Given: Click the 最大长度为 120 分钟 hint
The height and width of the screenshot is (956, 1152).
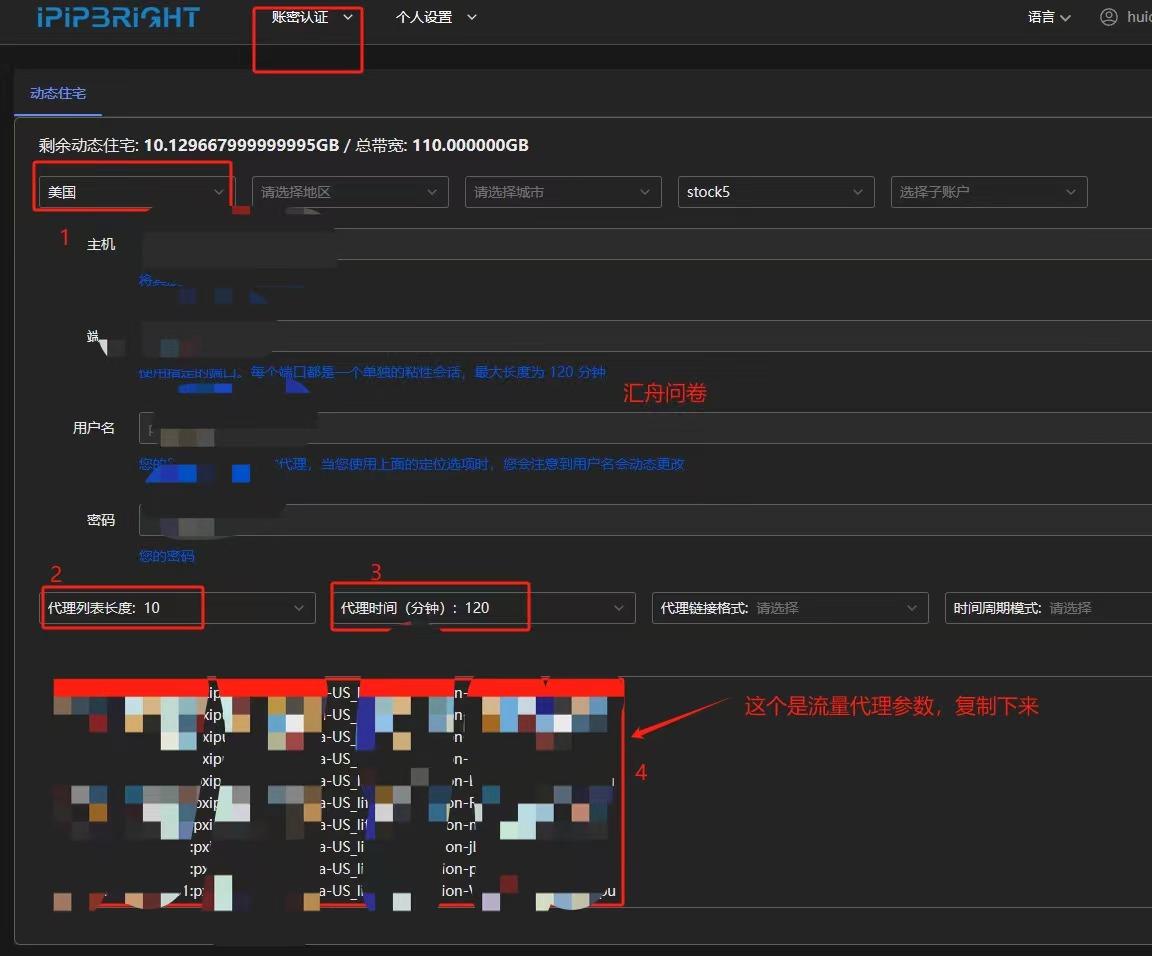Looking at the screenshot, I should [540, 372].
